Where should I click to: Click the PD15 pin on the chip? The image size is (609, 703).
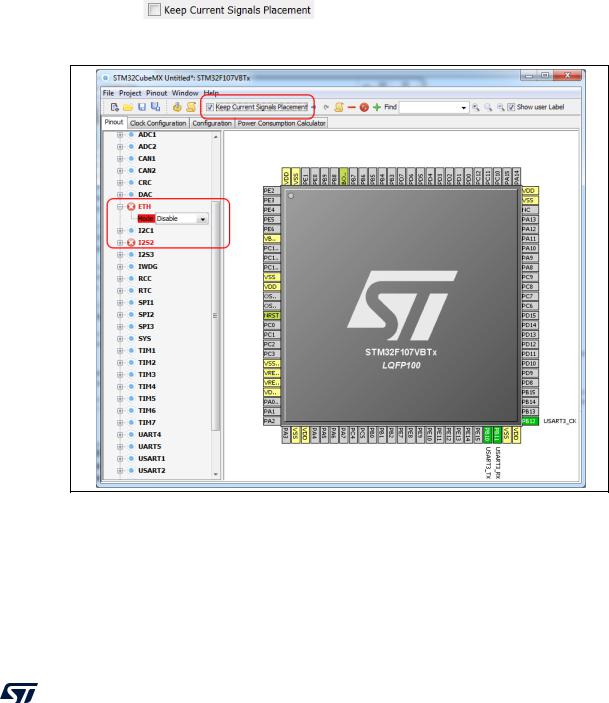point(529,315)
